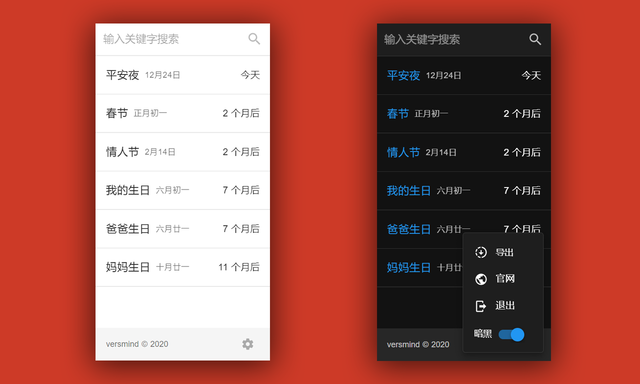Click 六月初一 date in the dark panel
The image size is (640, 384).
click(453, 191)
